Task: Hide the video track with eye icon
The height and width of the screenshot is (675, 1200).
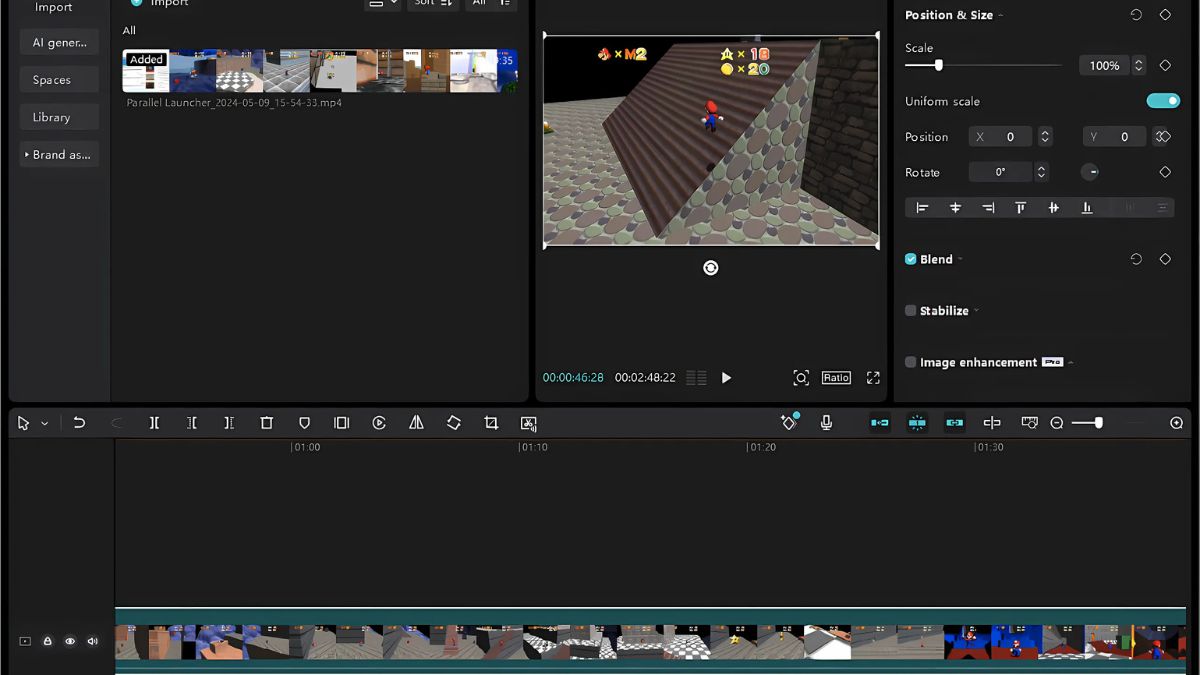Action: (x=70, y=641)
